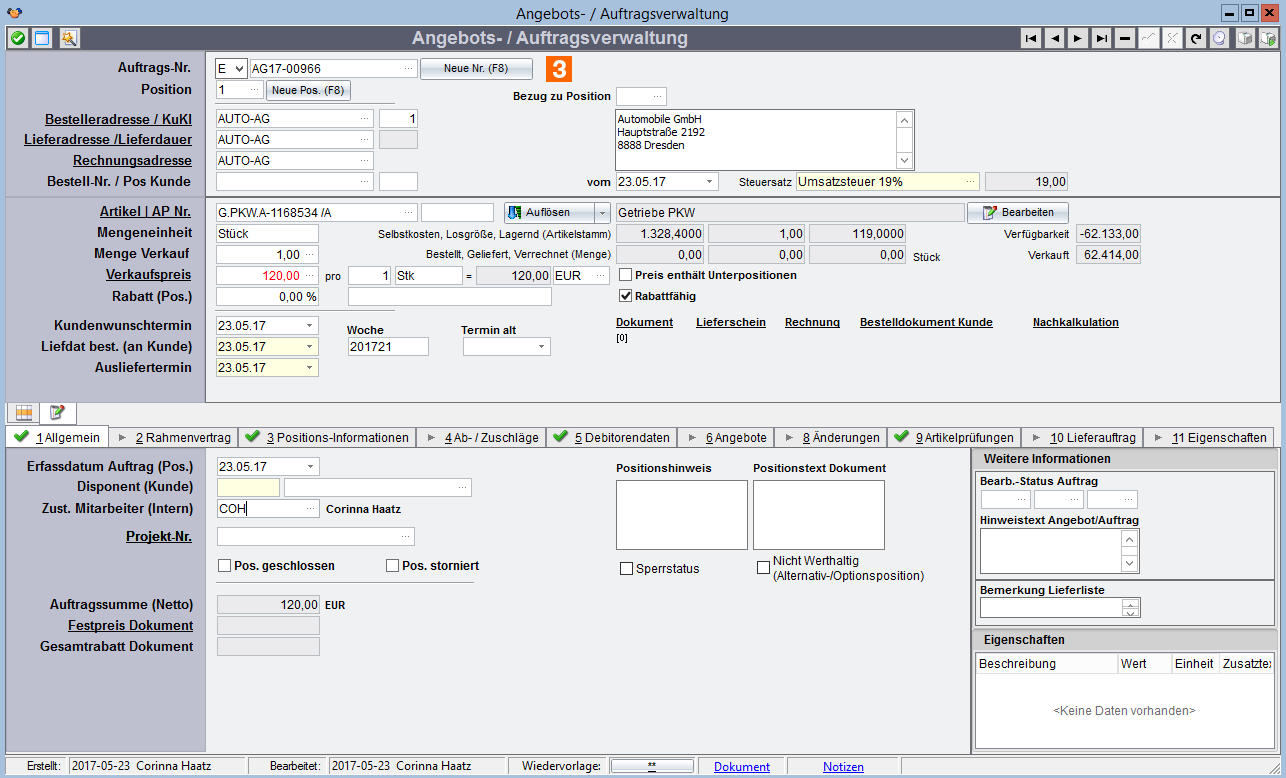
Task: Open the order type dropdown showing E
Action: pyautogui.click(x=238, y=69)
